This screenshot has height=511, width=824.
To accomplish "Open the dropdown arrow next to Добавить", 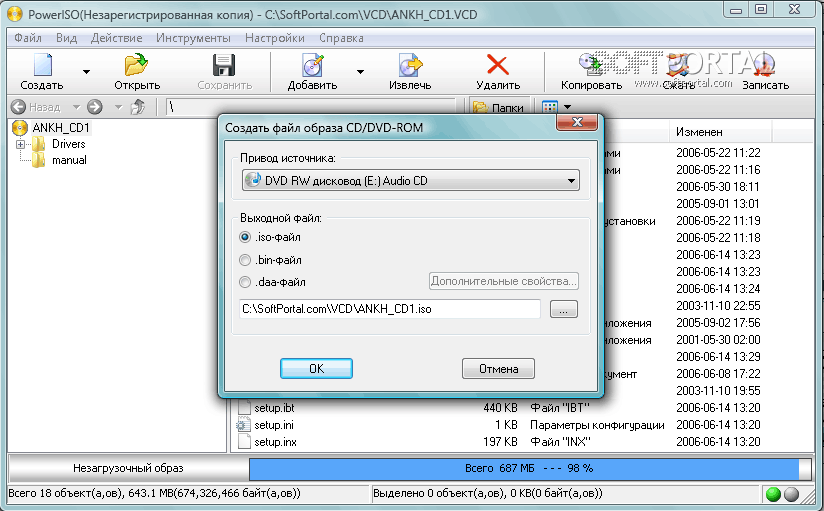I will 360,71.
